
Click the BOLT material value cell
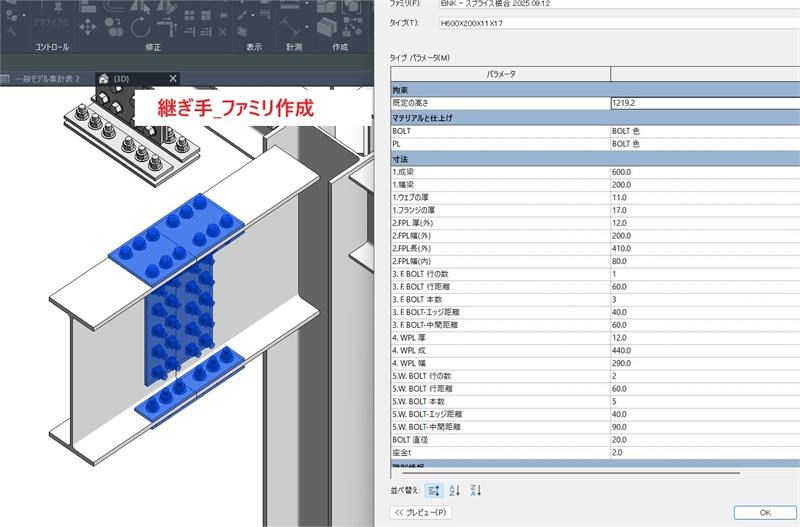tap(700, 131)
